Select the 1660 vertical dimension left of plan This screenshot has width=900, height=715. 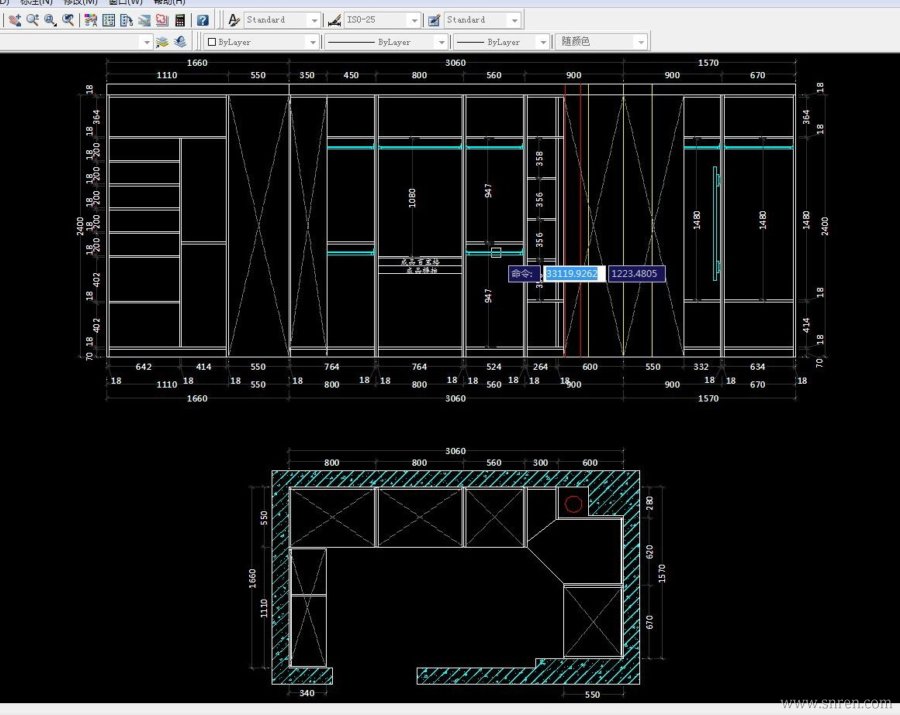[252, 578]
